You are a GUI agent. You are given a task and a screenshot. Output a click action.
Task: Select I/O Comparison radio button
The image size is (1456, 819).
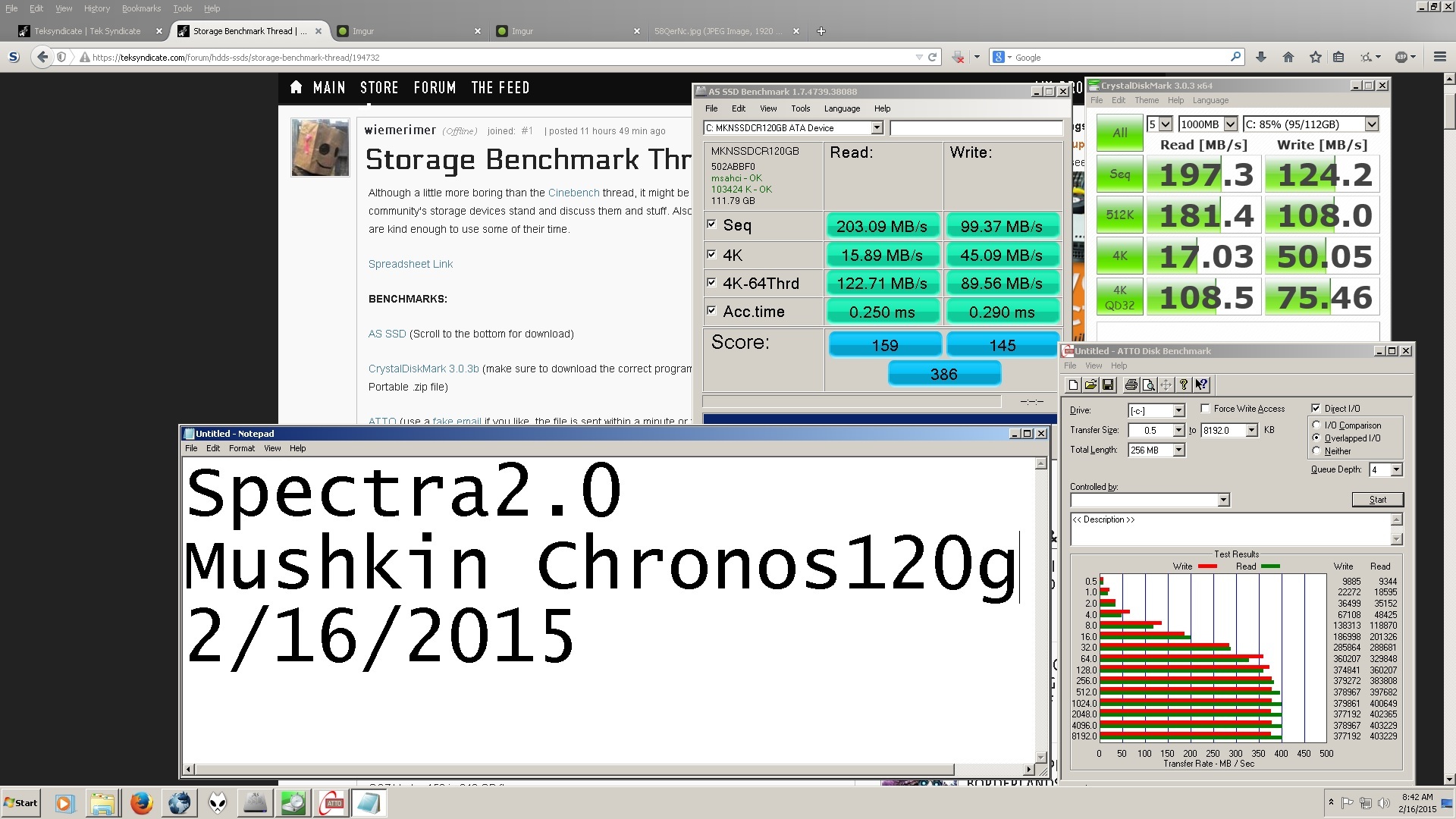pyautogui.click(x=1316, y=425)
